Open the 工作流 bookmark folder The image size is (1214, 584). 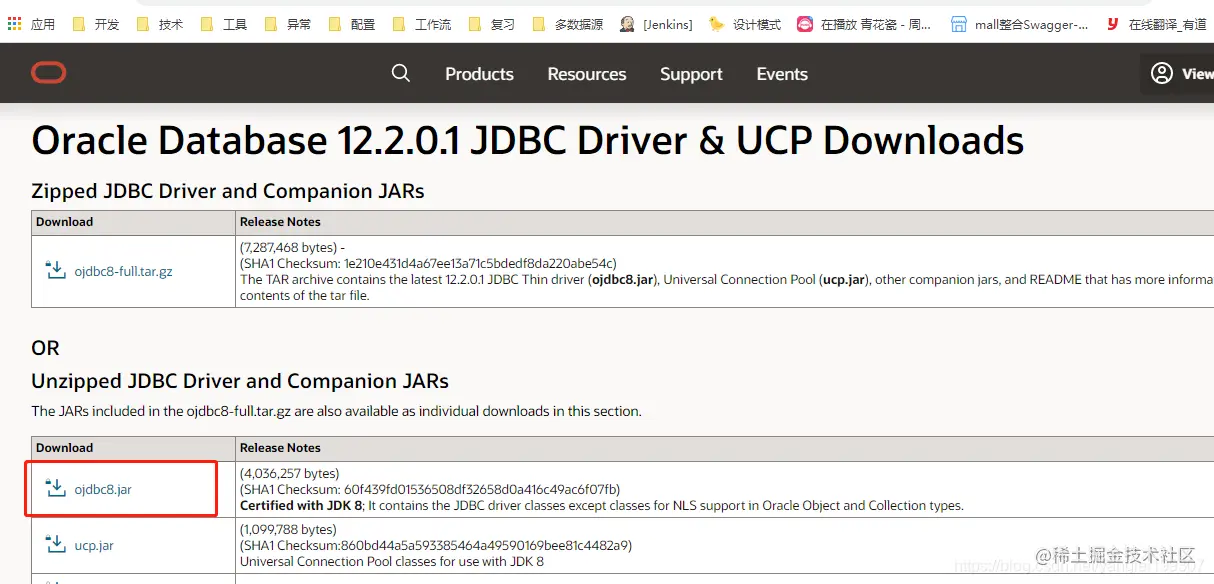pos(423,24)
